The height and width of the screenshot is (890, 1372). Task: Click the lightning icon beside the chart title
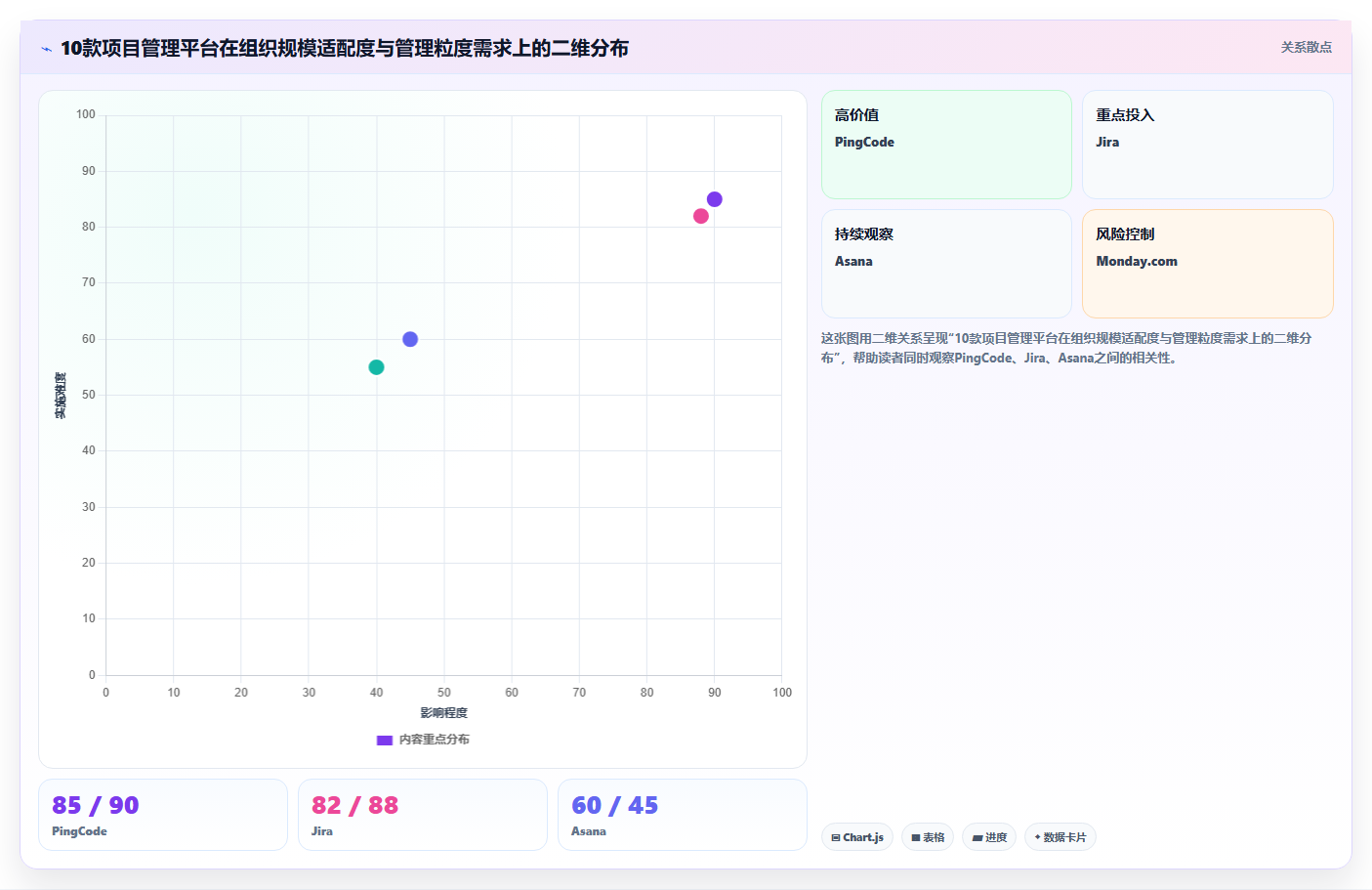point(46,49)
